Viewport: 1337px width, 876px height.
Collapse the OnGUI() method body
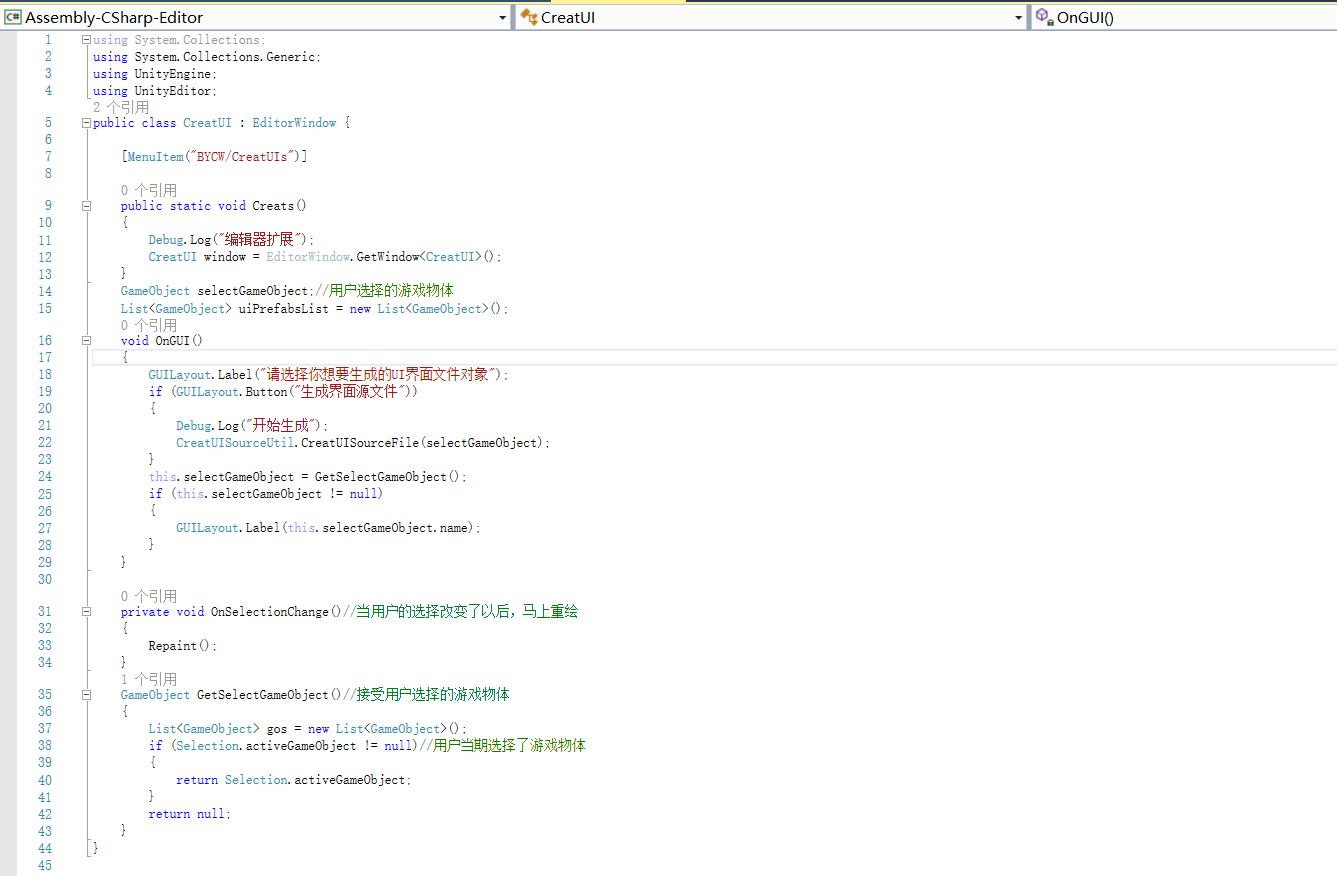86,341
